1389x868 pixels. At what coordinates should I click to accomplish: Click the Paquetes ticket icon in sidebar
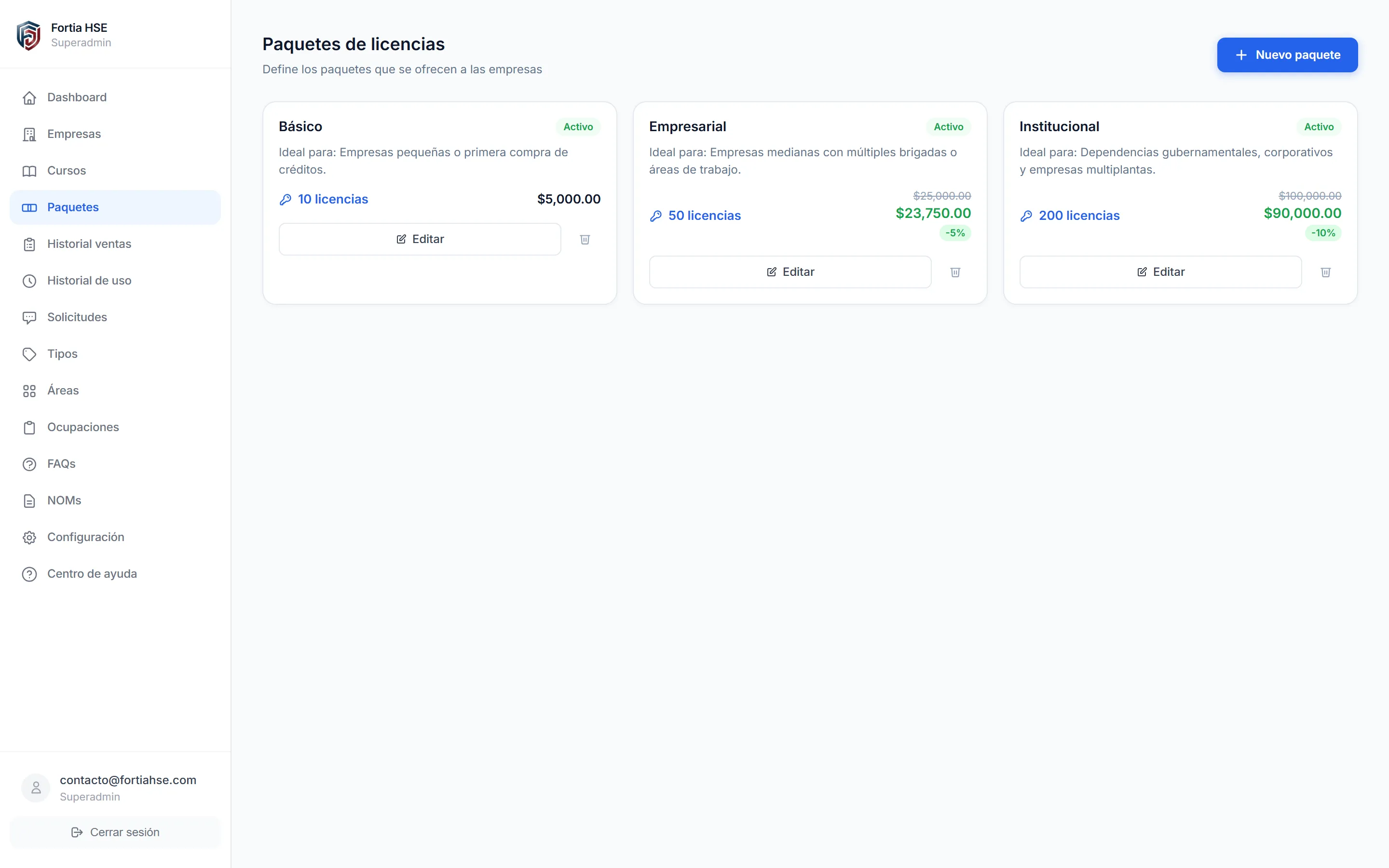[x=29, y=208]
